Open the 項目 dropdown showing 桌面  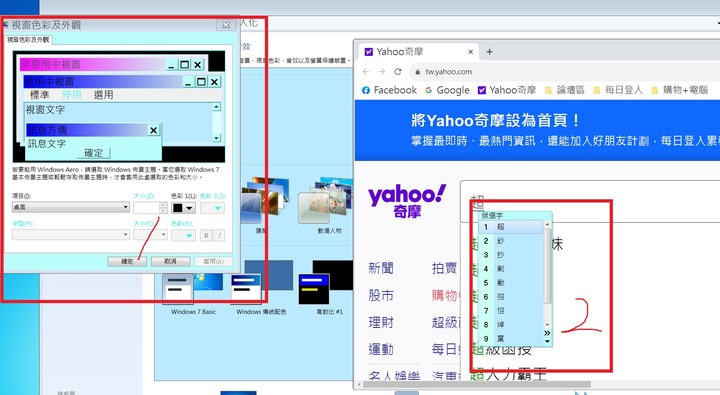[71, 208]
